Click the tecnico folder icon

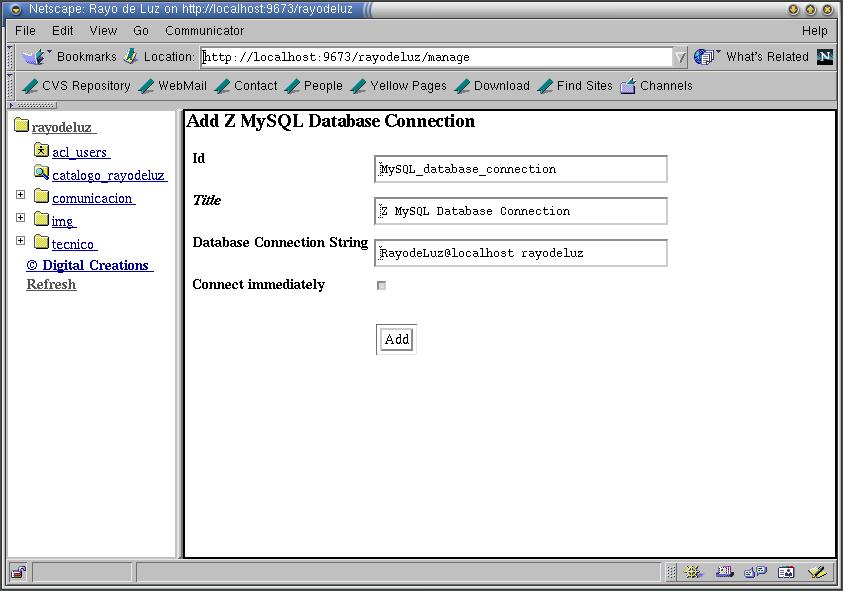(41, 241)
